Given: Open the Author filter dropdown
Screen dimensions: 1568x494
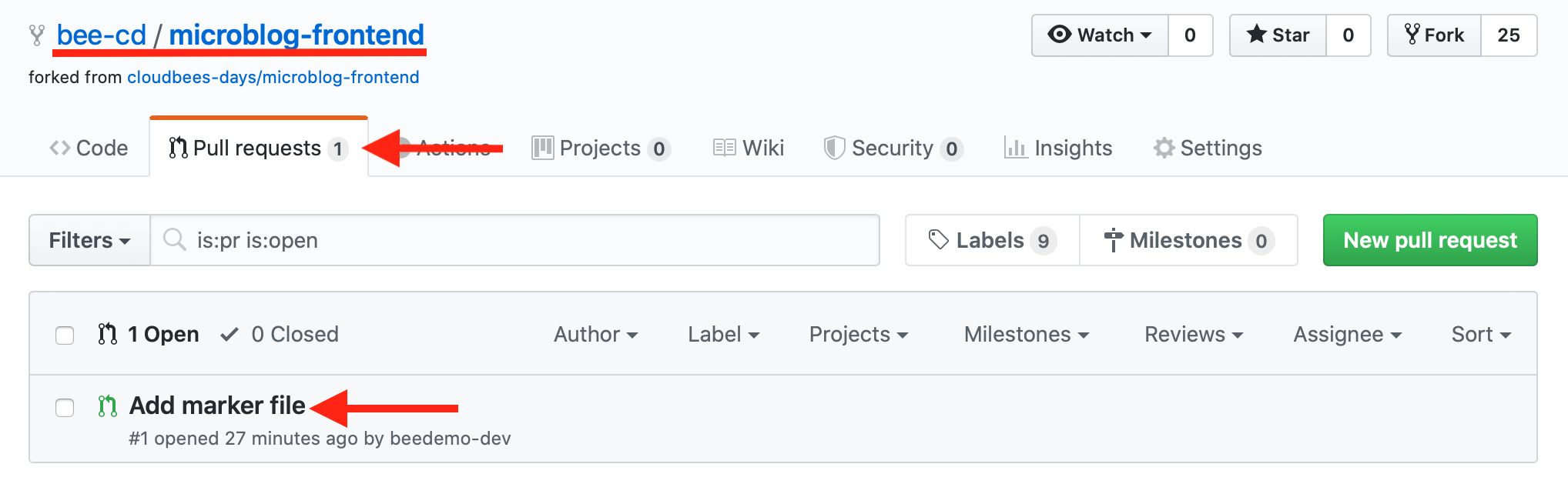Looking at the screenshot, I should [x=595, y=334].
